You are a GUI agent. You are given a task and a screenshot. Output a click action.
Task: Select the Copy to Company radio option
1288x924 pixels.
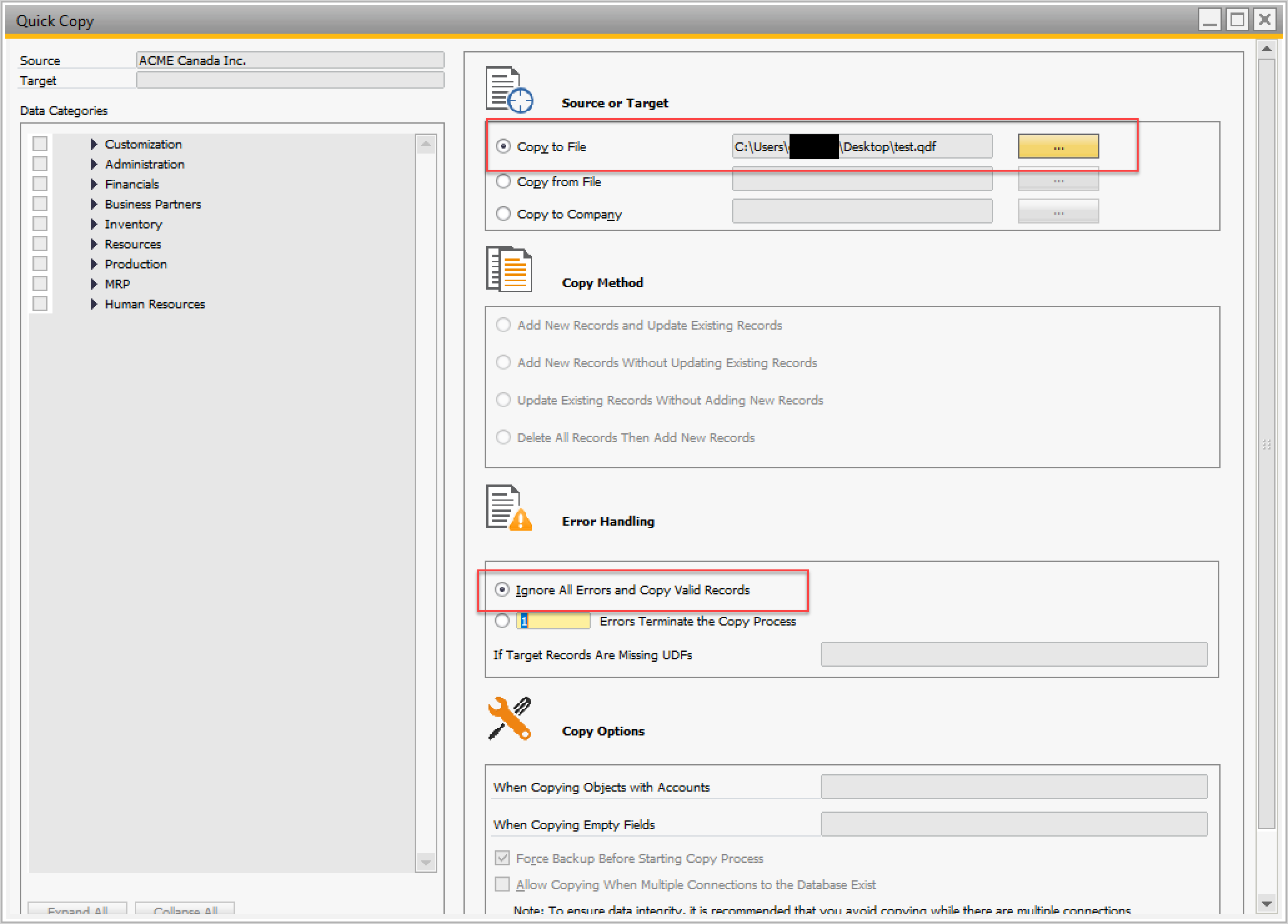pyautogui.click(x=503, y=214)
